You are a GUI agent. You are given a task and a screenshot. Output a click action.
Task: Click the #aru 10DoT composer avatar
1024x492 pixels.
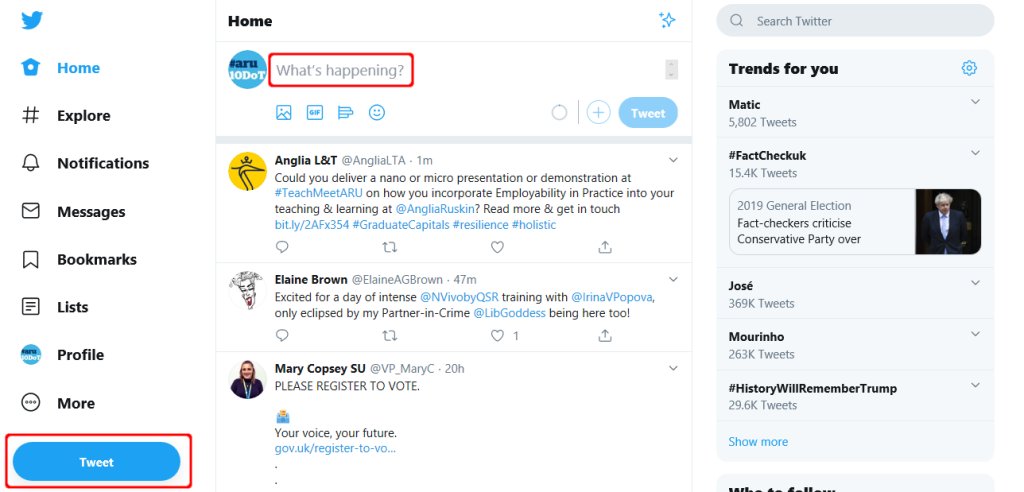(247, 69)
